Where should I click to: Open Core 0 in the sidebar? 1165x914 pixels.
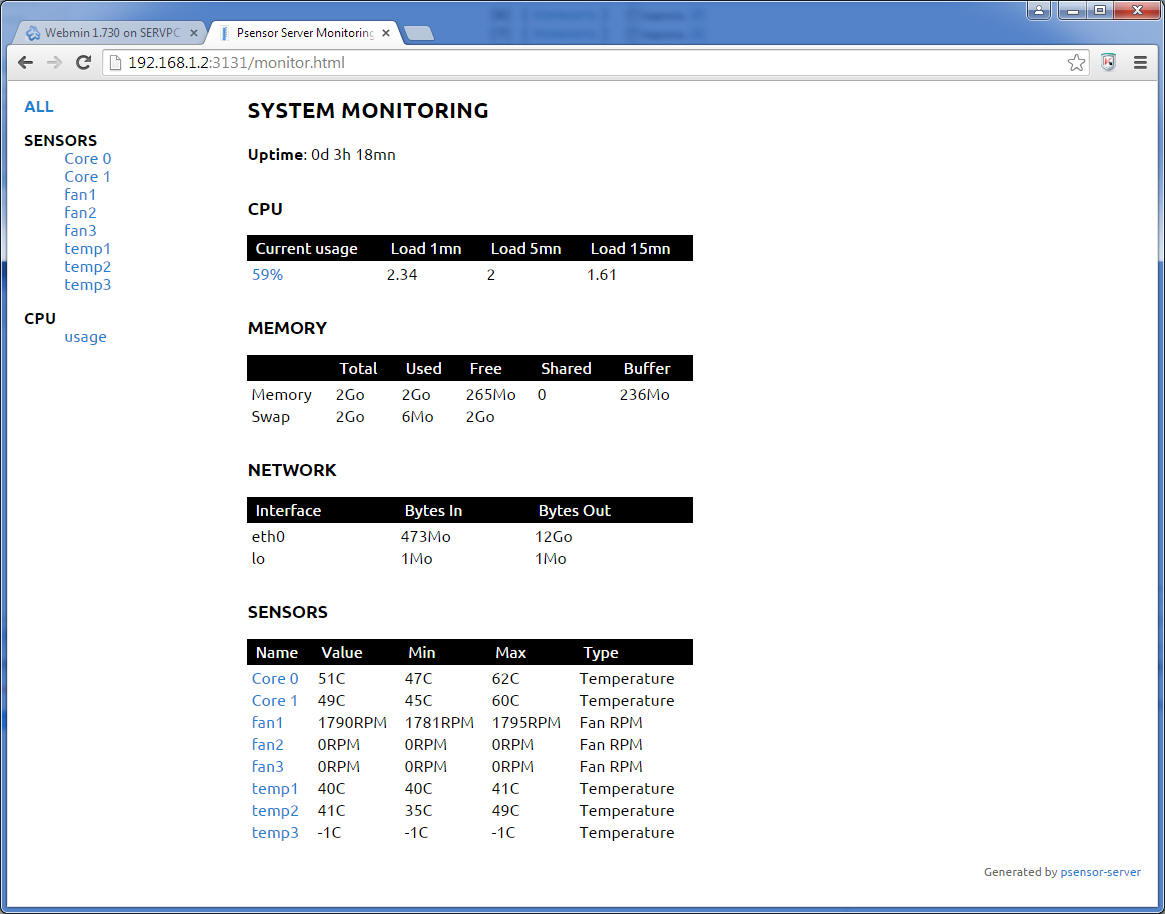pyautogui.click(x=88, y=158)
